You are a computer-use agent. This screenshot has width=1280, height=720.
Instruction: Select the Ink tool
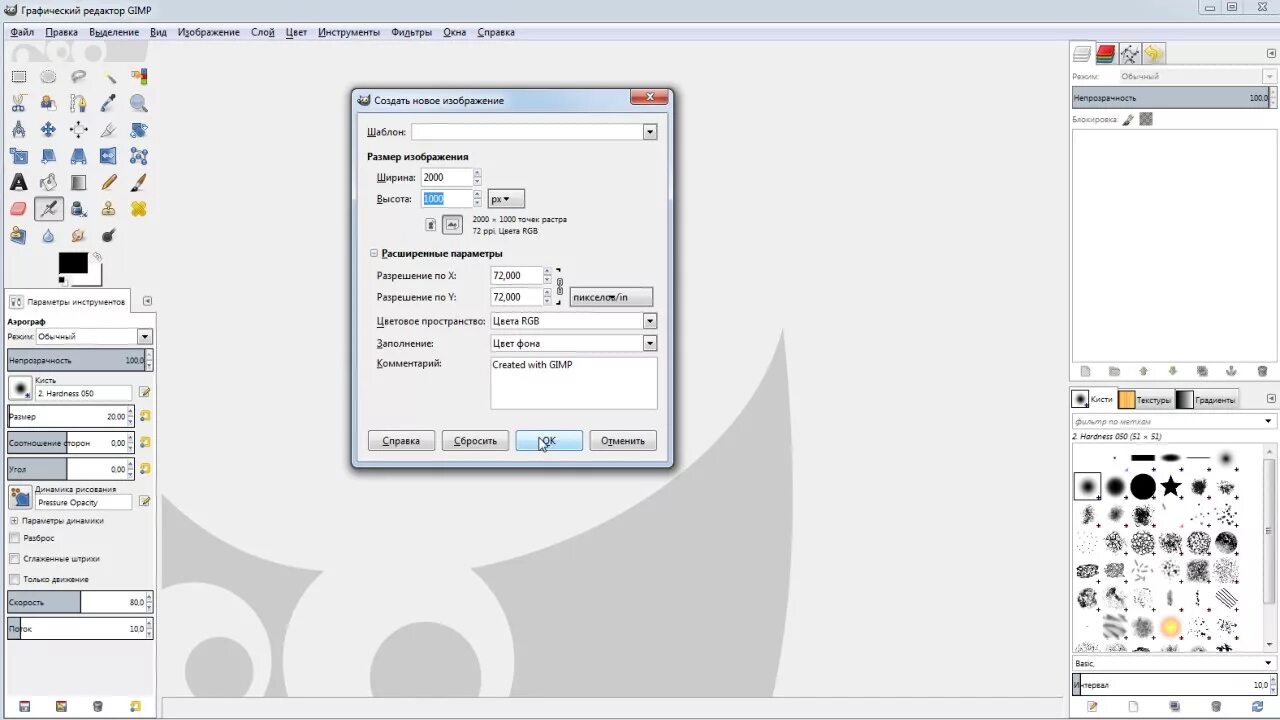click(x=78, y=209)
